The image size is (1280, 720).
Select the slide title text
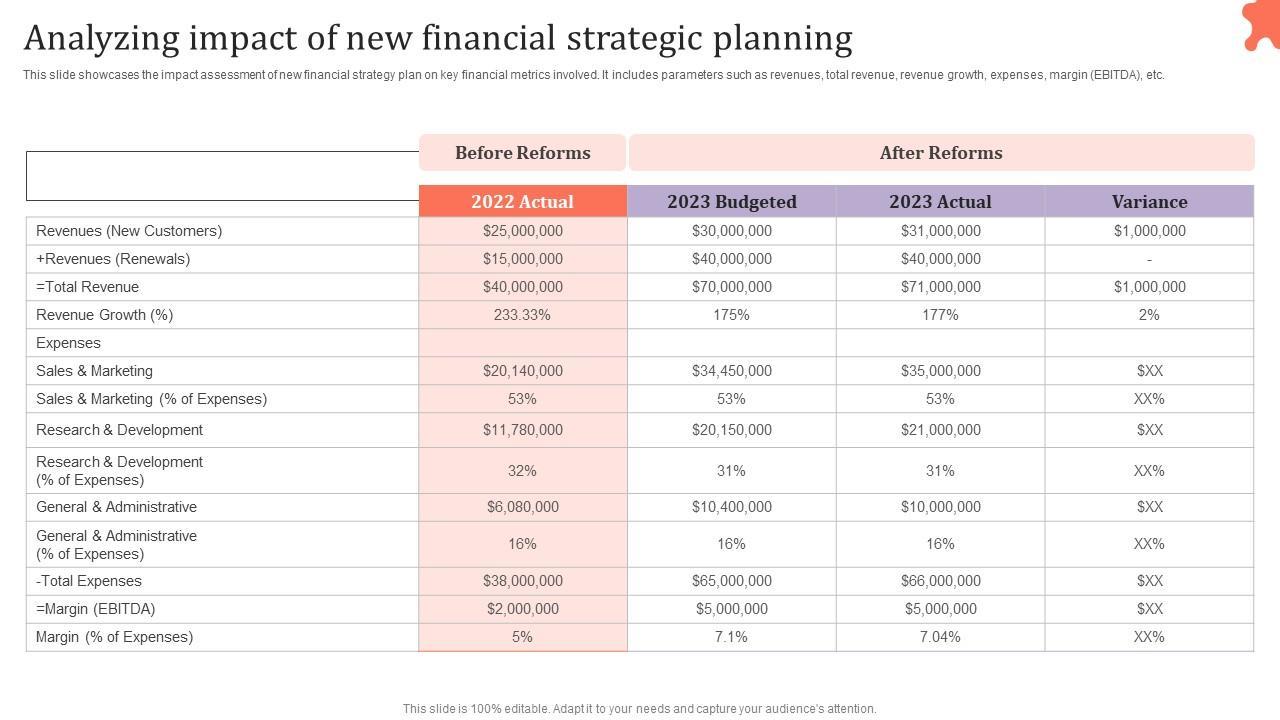(438, 38)
